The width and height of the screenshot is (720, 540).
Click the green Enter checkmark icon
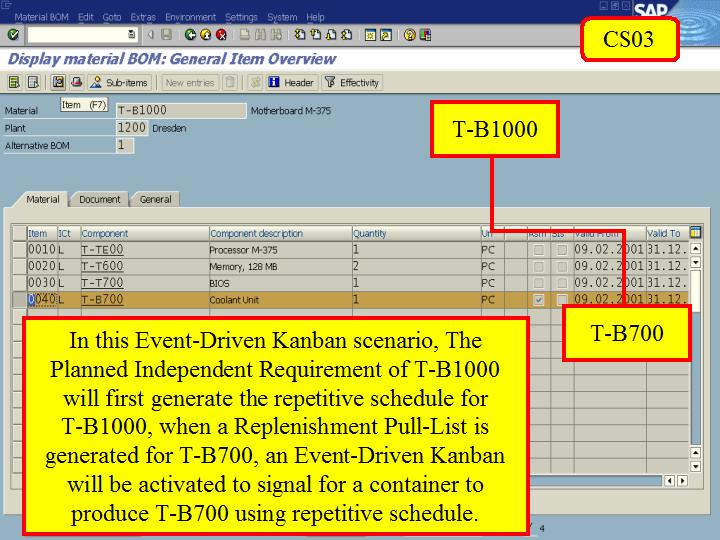(x=13, y=34)
